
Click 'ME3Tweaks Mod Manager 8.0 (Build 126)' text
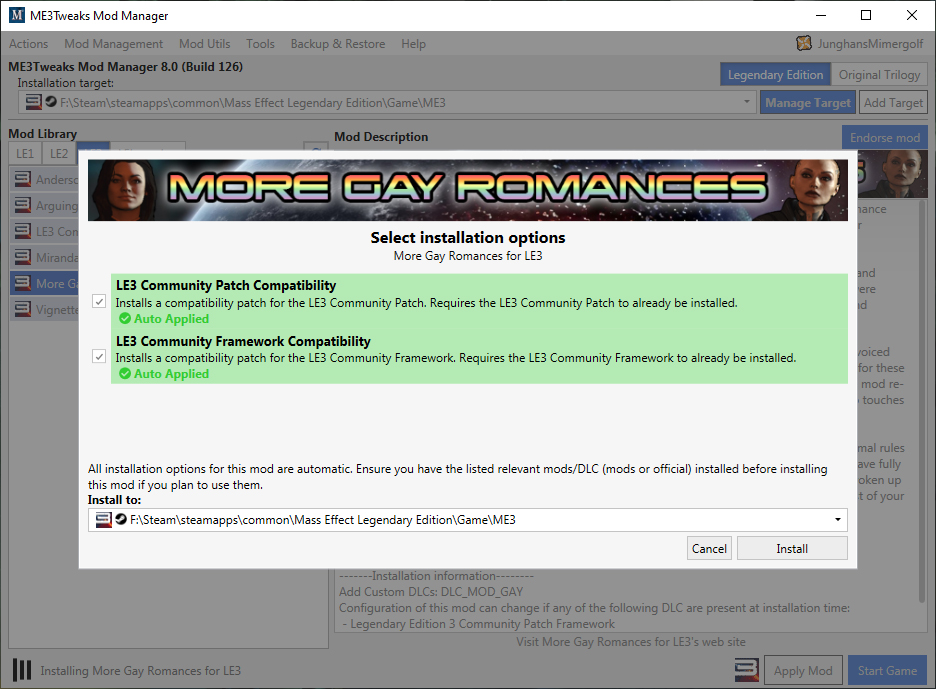click(x=125, y=66)
